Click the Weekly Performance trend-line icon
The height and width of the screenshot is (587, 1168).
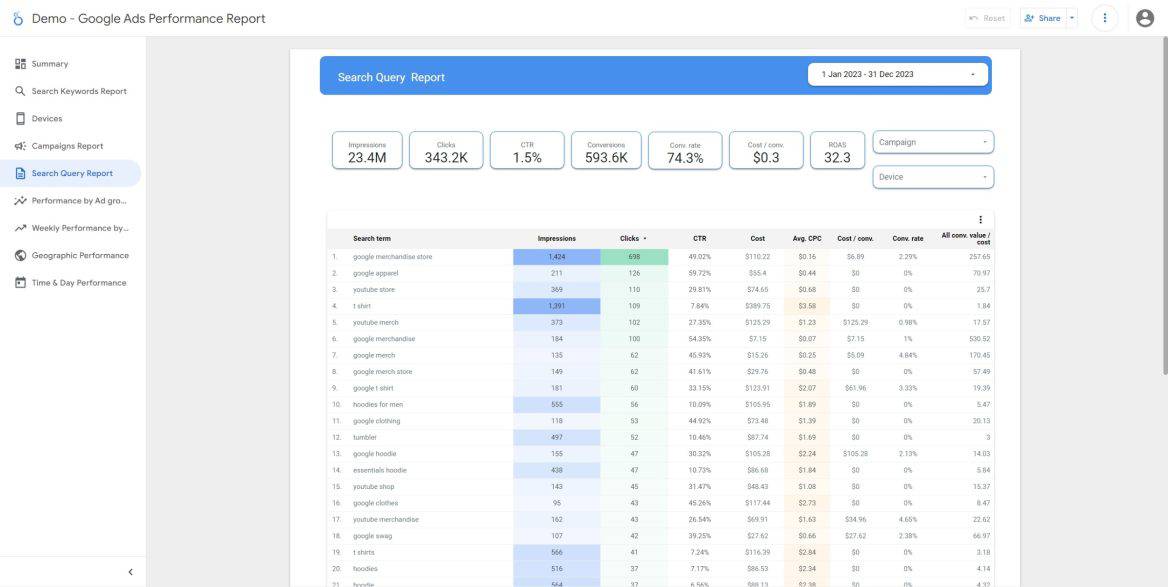pyautogui.click(x=21, y=227)
